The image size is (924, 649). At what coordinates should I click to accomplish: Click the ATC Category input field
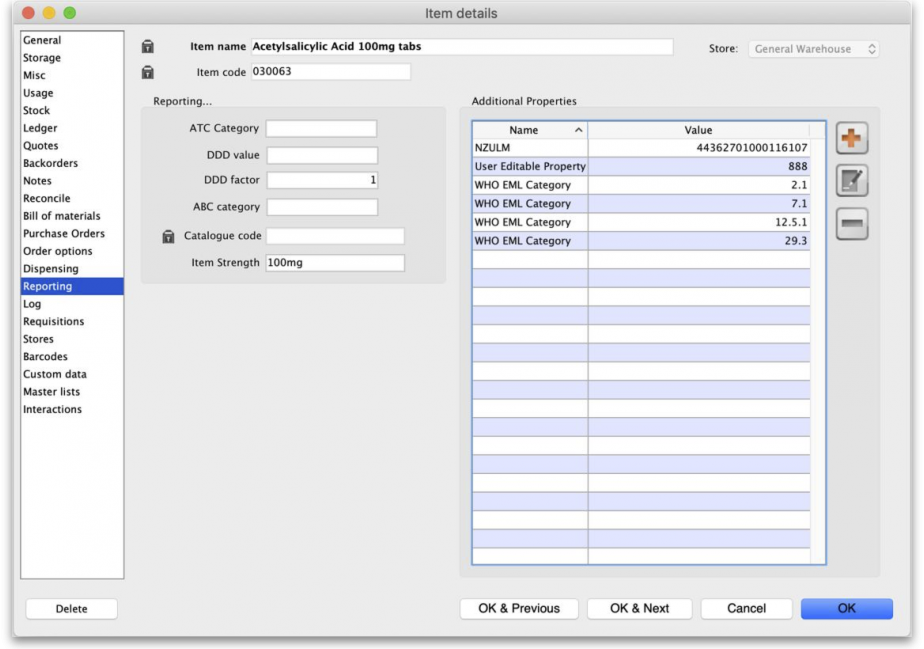tap(321, 129)
